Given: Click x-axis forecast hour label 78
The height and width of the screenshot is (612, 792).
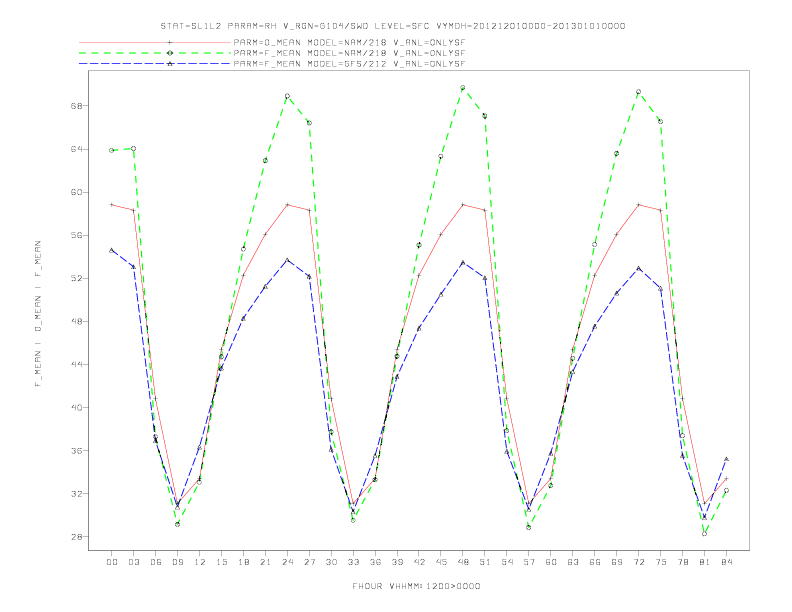Looking at the screenshot, I should pos(682,562).
